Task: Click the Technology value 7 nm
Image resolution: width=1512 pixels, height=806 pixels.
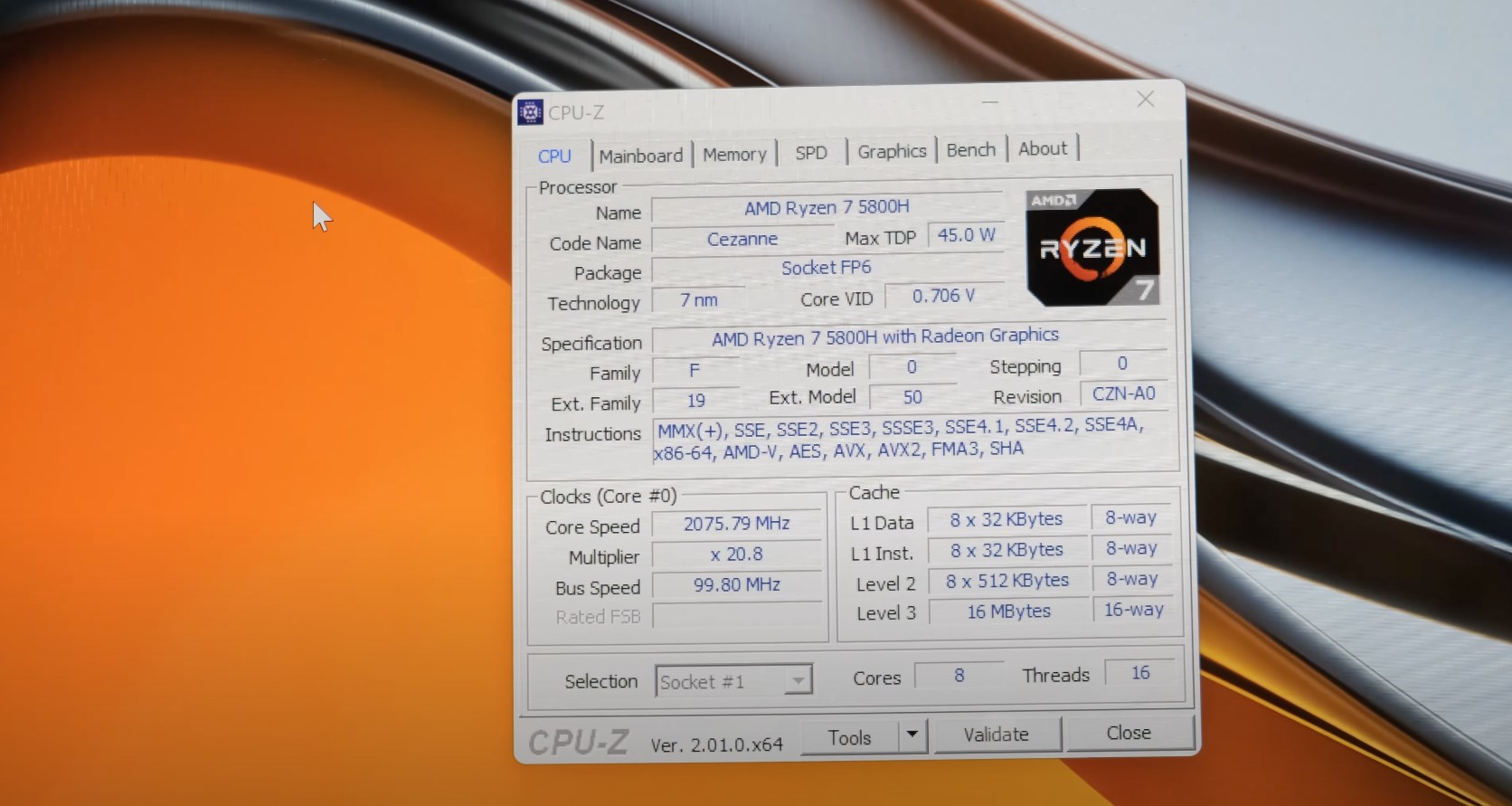Action: (698, 299)
